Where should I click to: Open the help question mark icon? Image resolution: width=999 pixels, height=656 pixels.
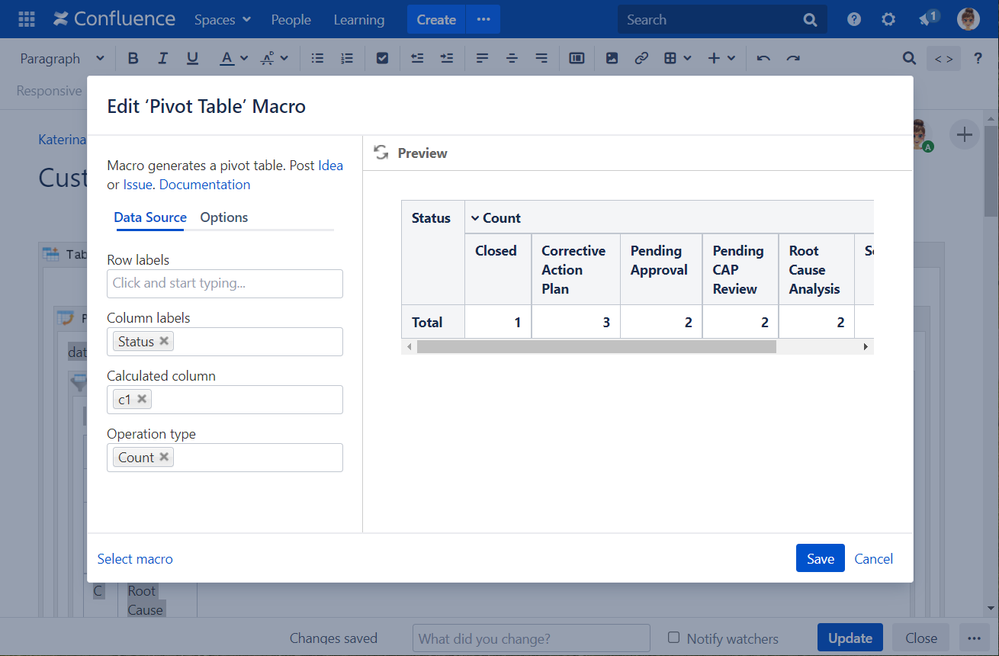click(x=854, y=19)
